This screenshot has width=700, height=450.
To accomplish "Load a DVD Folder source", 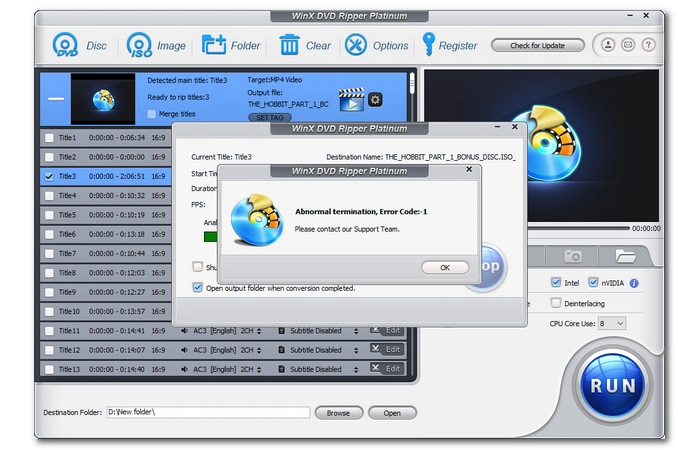I will tap(214, 45).
